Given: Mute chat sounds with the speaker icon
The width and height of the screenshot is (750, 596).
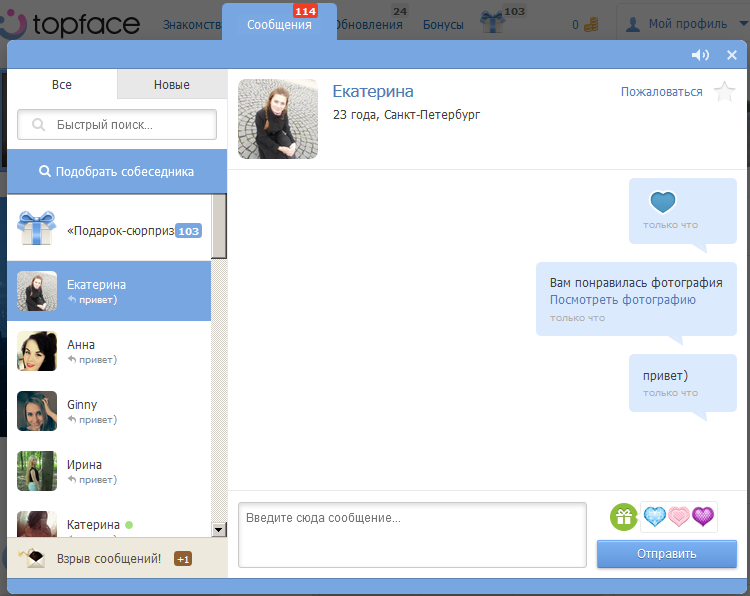Looking at the screenshot, I should [700, 55].
